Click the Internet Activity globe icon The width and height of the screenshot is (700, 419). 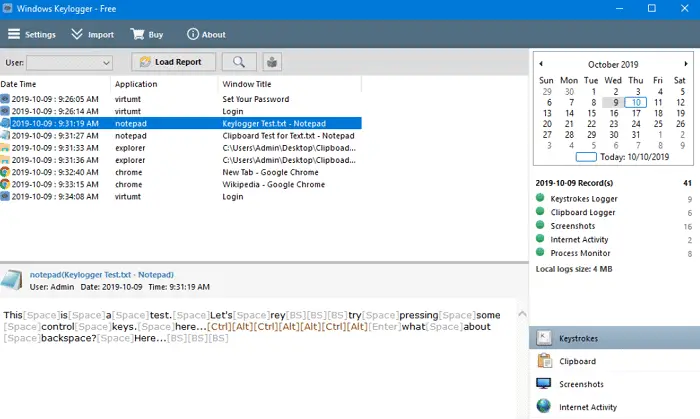544,406
